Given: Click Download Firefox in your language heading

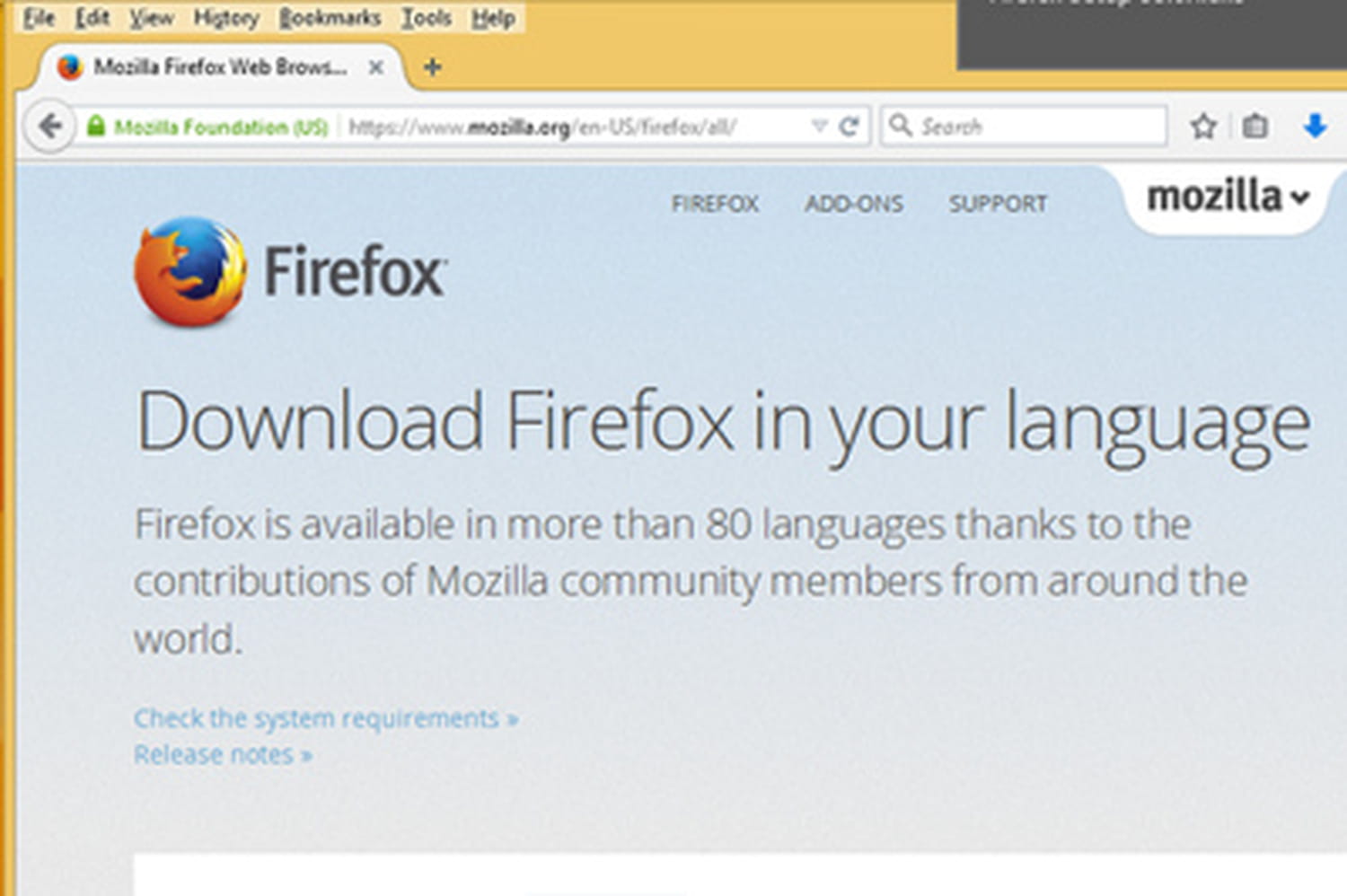Looking at the screenshot, I should [x=723, y=426].
